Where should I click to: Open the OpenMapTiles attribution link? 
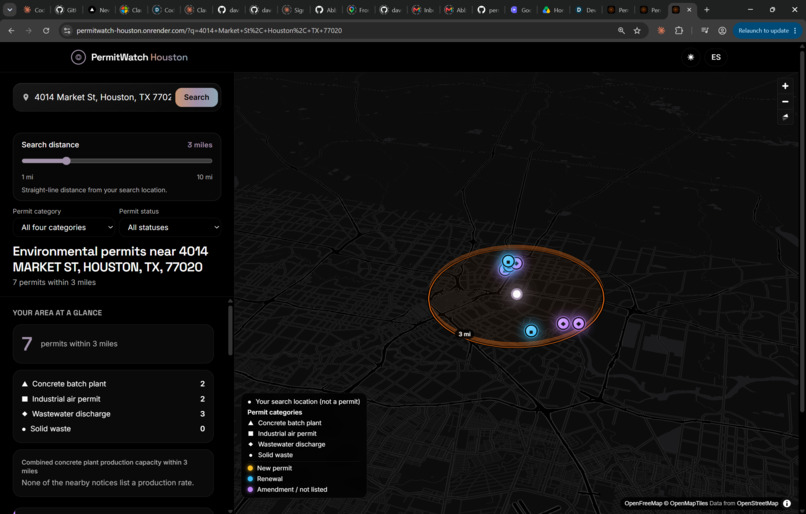coord(686,503)
